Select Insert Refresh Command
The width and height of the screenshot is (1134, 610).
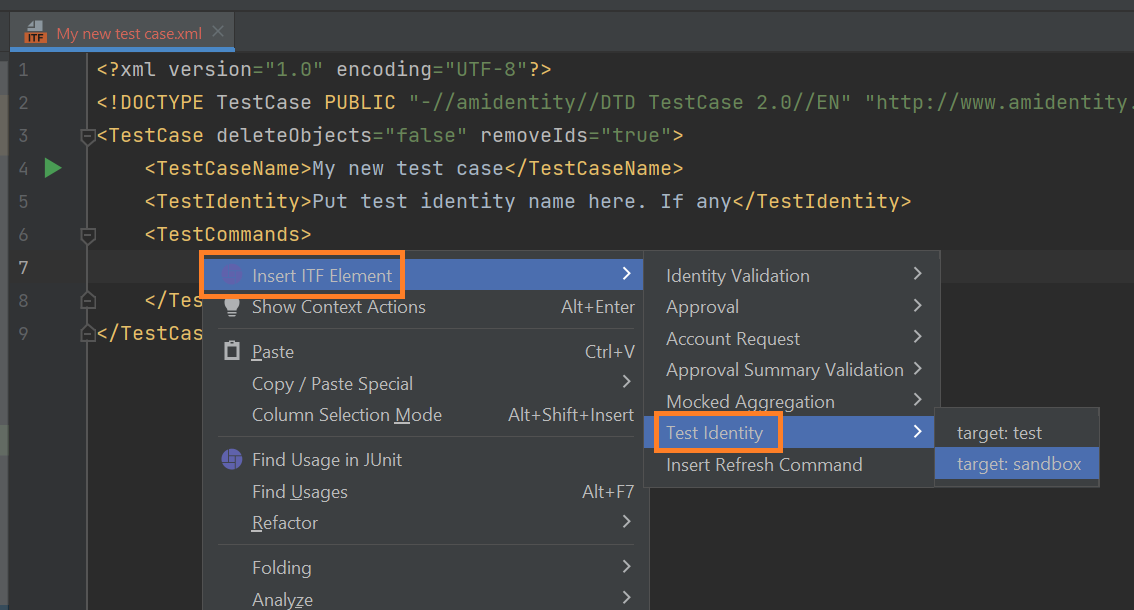pos(789,465)
